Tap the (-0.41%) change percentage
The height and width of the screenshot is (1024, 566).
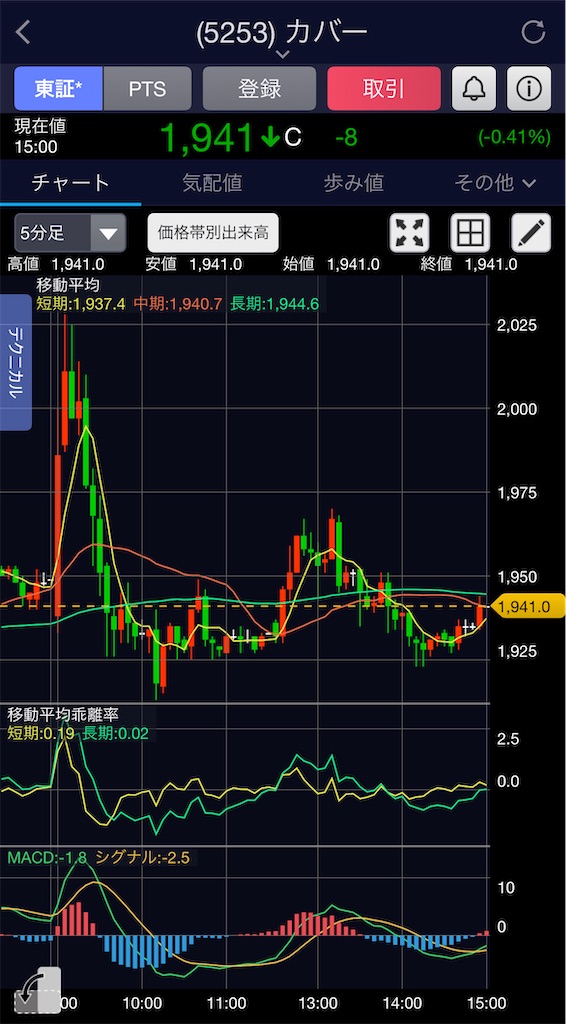514,137
